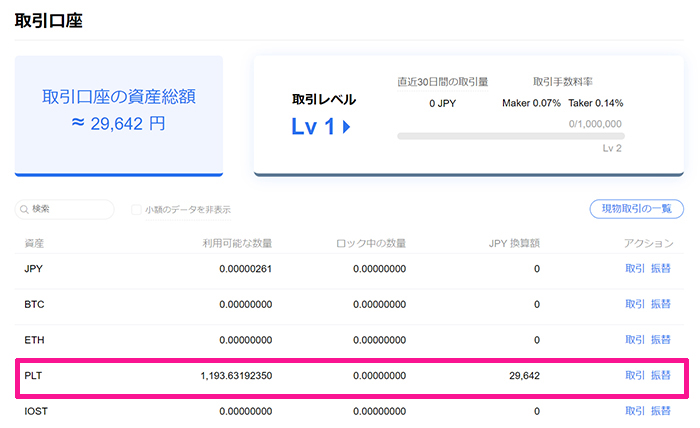This screenshot has width=700, height=428.
Task: Open trading level via Lv 1 arrow
Action: 346,127
